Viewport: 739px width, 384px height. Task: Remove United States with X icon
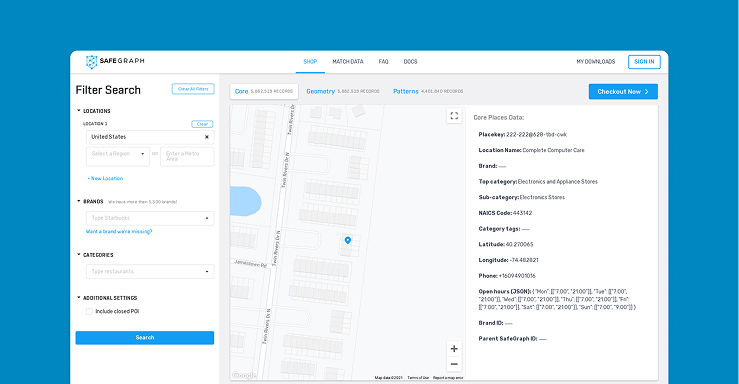[206, 137]
